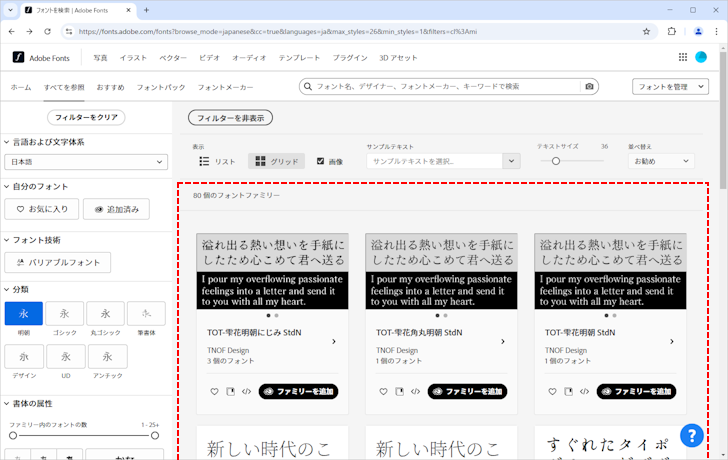The image size is (728, 460).
Task: Go back in browser history
Action: coord(12,32)
